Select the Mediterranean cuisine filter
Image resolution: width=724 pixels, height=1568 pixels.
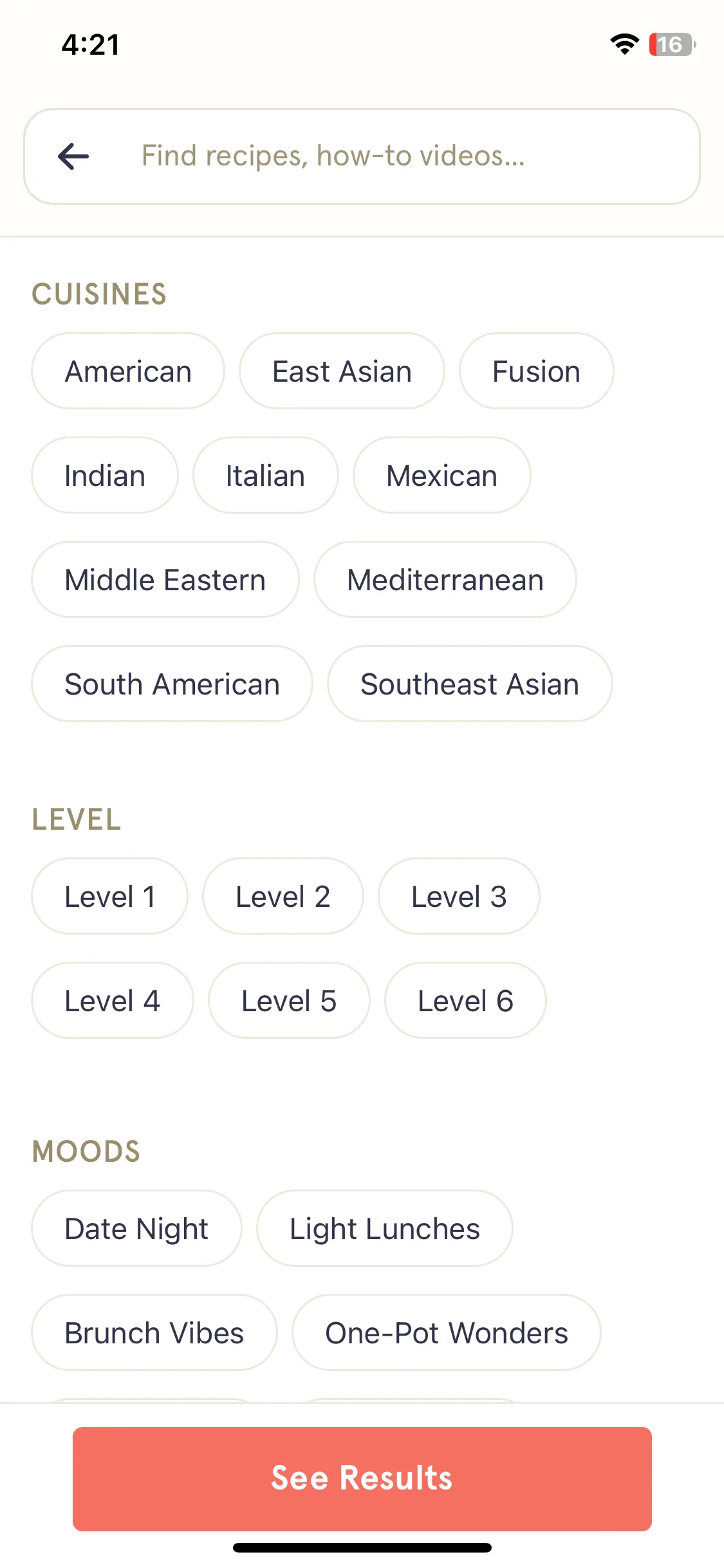pyautogui.click(x=445, y=580)
